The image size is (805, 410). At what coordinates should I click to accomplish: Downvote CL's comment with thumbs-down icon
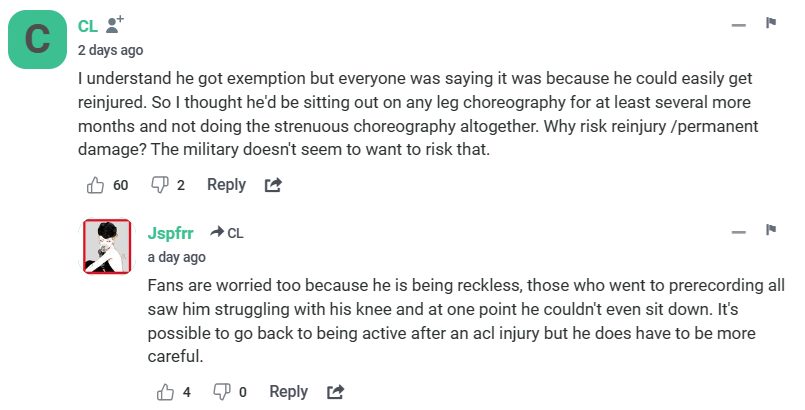click(x=159, y=185)
